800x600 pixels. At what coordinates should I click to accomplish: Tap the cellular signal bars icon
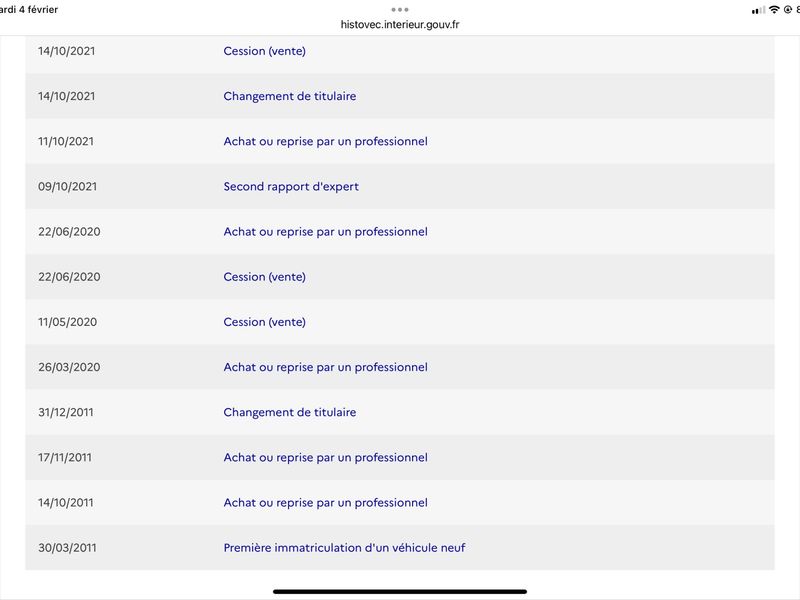[758, 10]
